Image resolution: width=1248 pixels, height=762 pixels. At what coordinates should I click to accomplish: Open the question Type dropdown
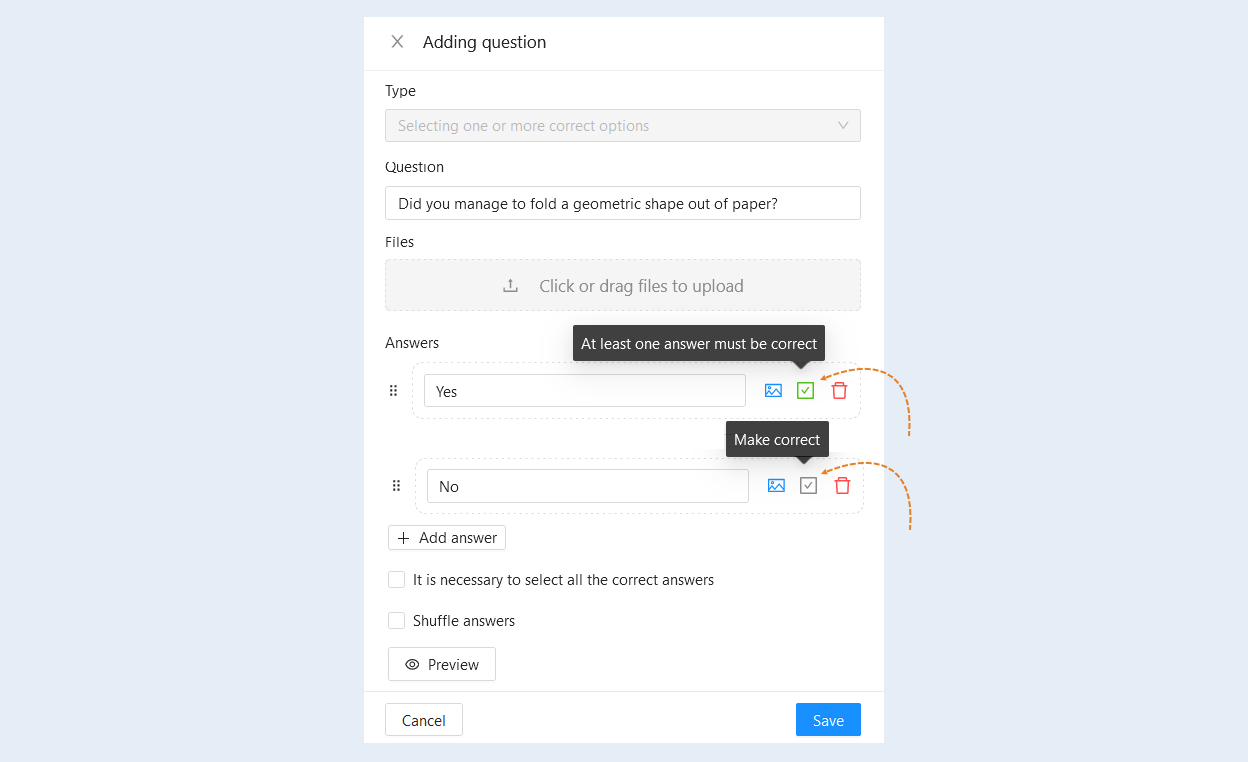623,126
